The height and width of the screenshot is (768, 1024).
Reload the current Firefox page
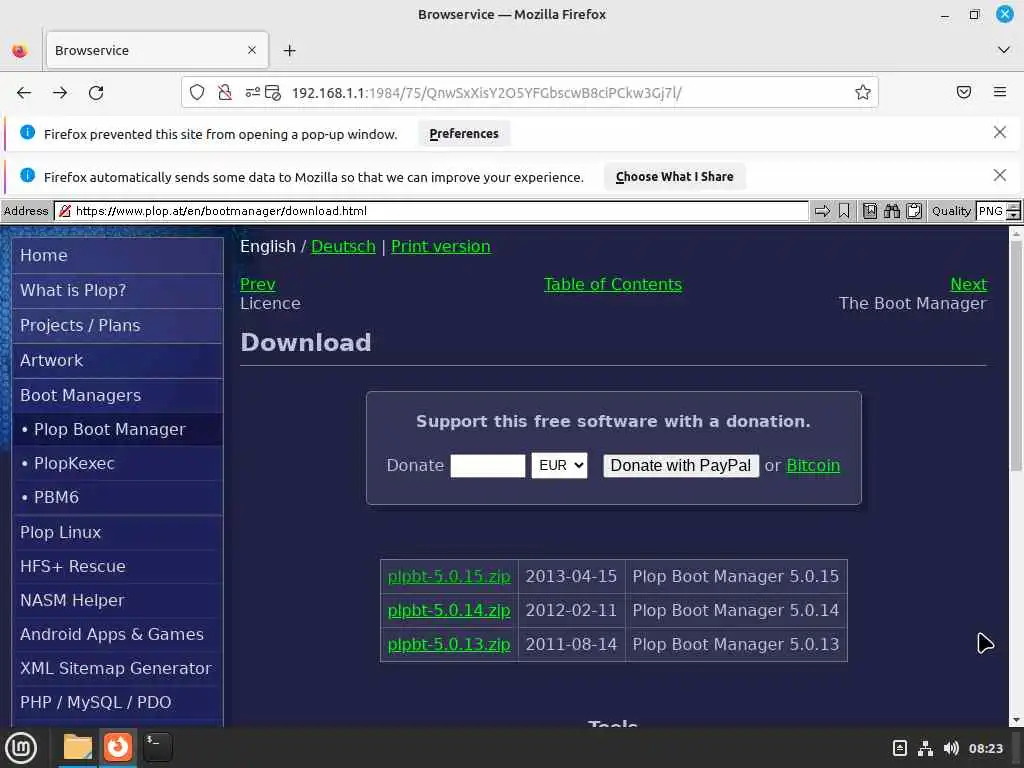click(96, 93)
